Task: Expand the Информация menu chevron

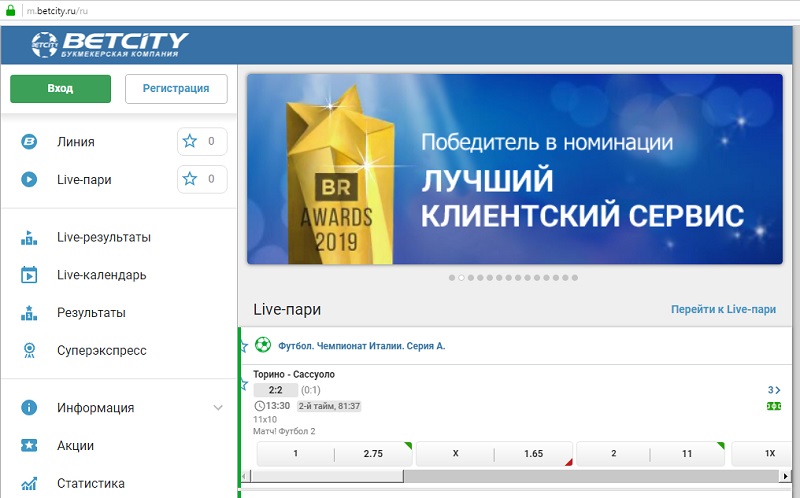Action: [218, 408]
